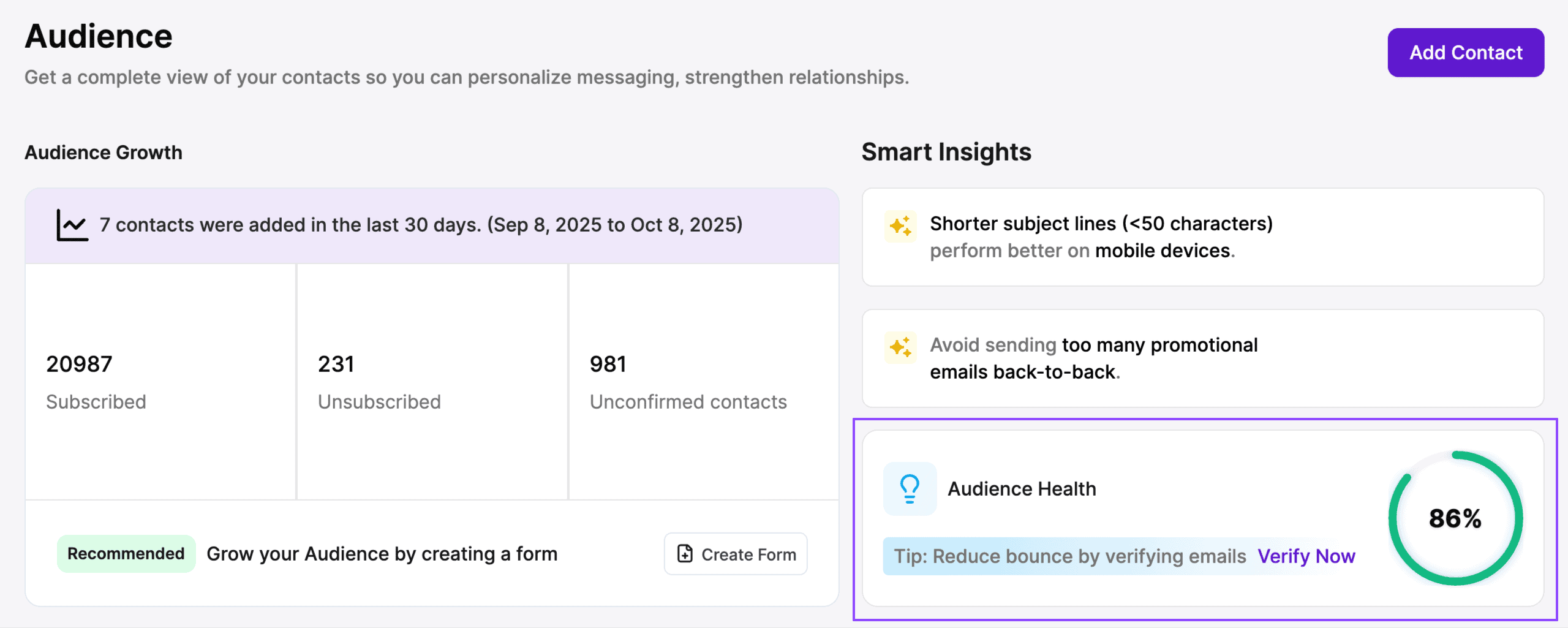The height and width of the screenshot is (628, 1568).
Task: Click the line chart growth icon
Action: [72, 225]
